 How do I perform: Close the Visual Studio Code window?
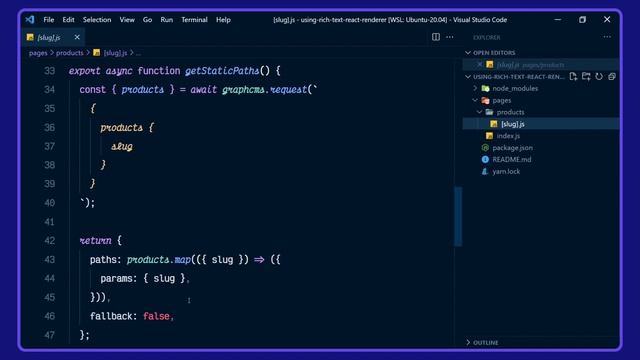[x=607, y=20]
